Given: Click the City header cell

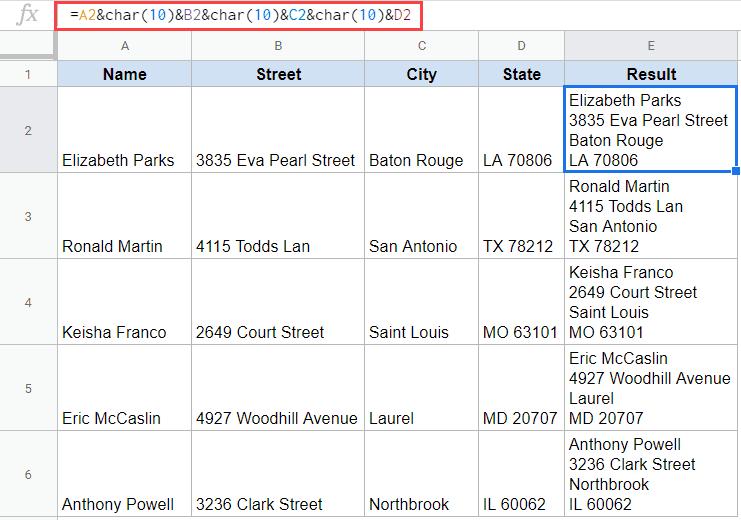Looking at the screenshot, I should 422,74.
